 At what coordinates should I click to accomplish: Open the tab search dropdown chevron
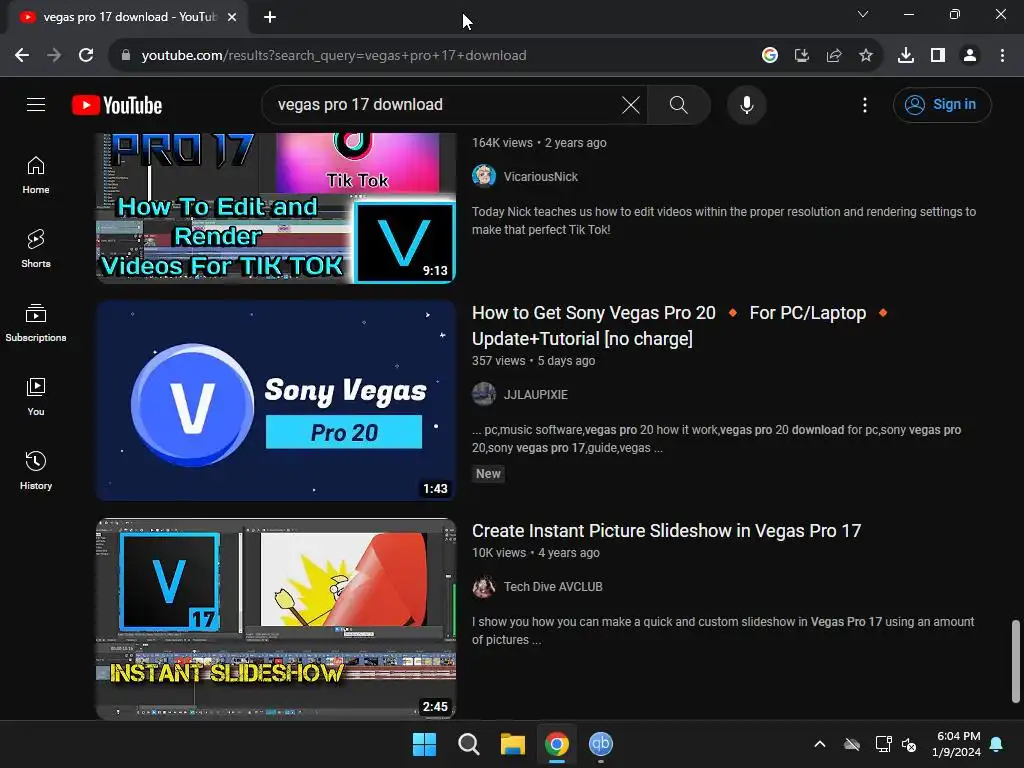point(863,14)
